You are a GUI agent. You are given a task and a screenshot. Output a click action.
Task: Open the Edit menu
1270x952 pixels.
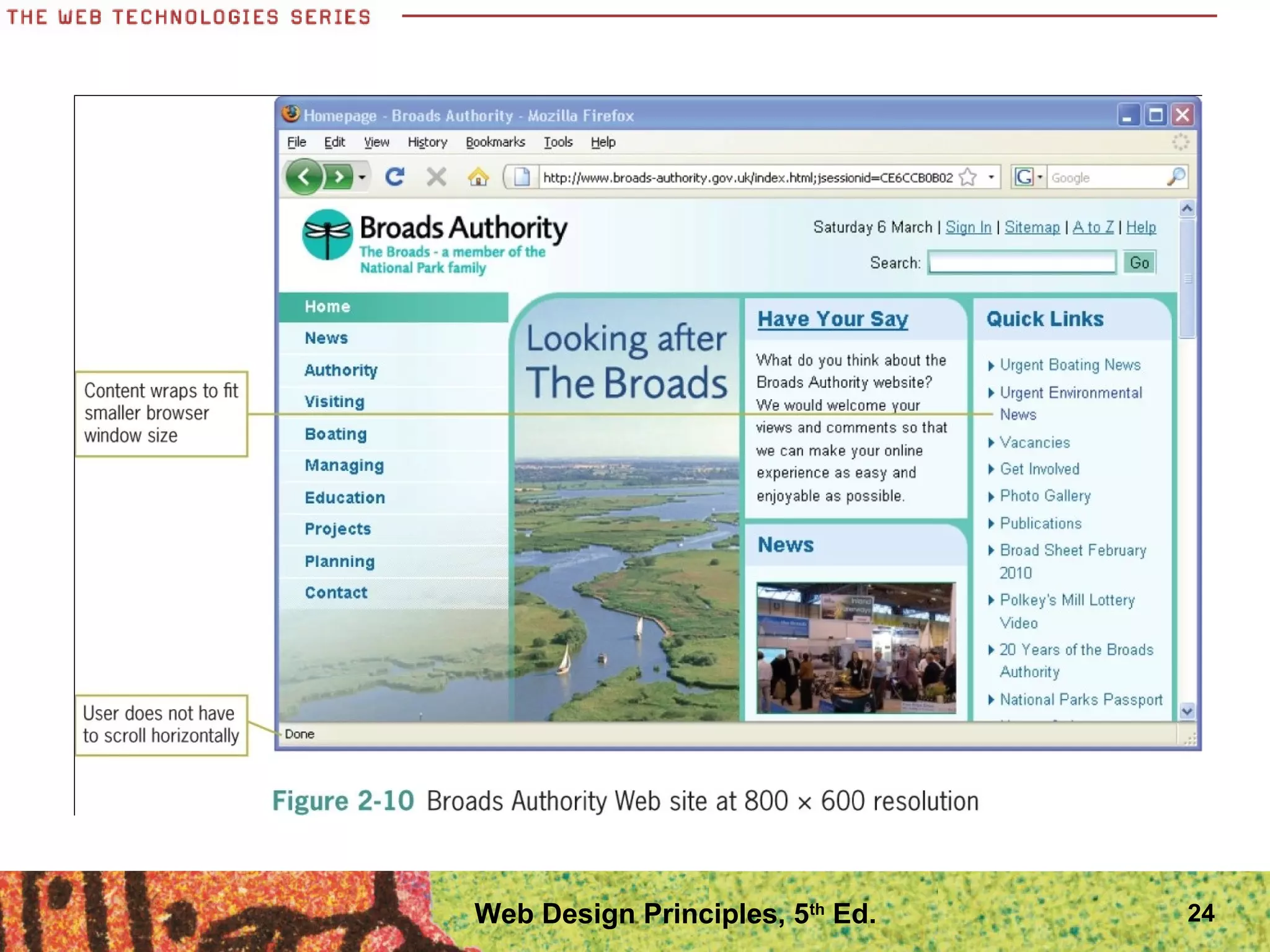(334, 142)
